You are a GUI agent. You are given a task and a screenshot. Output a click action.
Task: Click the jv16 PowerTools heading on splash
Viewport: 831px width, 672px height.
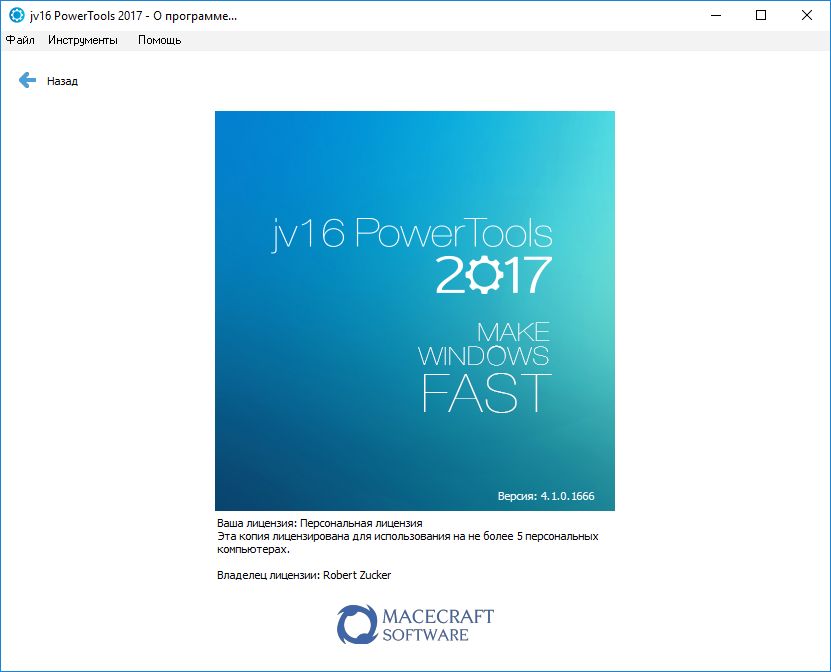(x=411, y=233)
